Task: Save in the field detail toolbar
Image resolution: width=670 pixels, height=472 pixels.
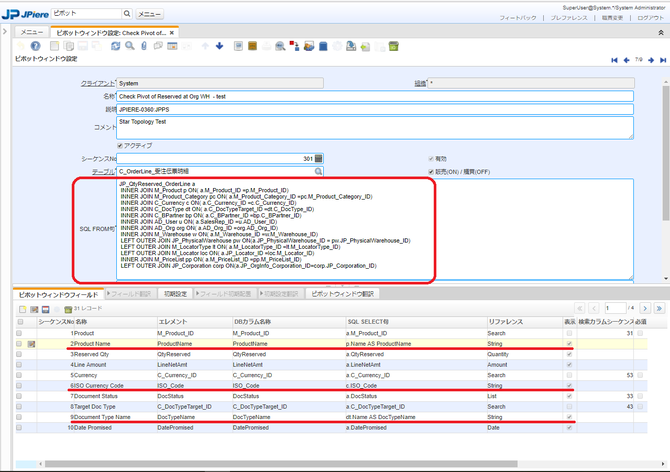Action: 46,309
